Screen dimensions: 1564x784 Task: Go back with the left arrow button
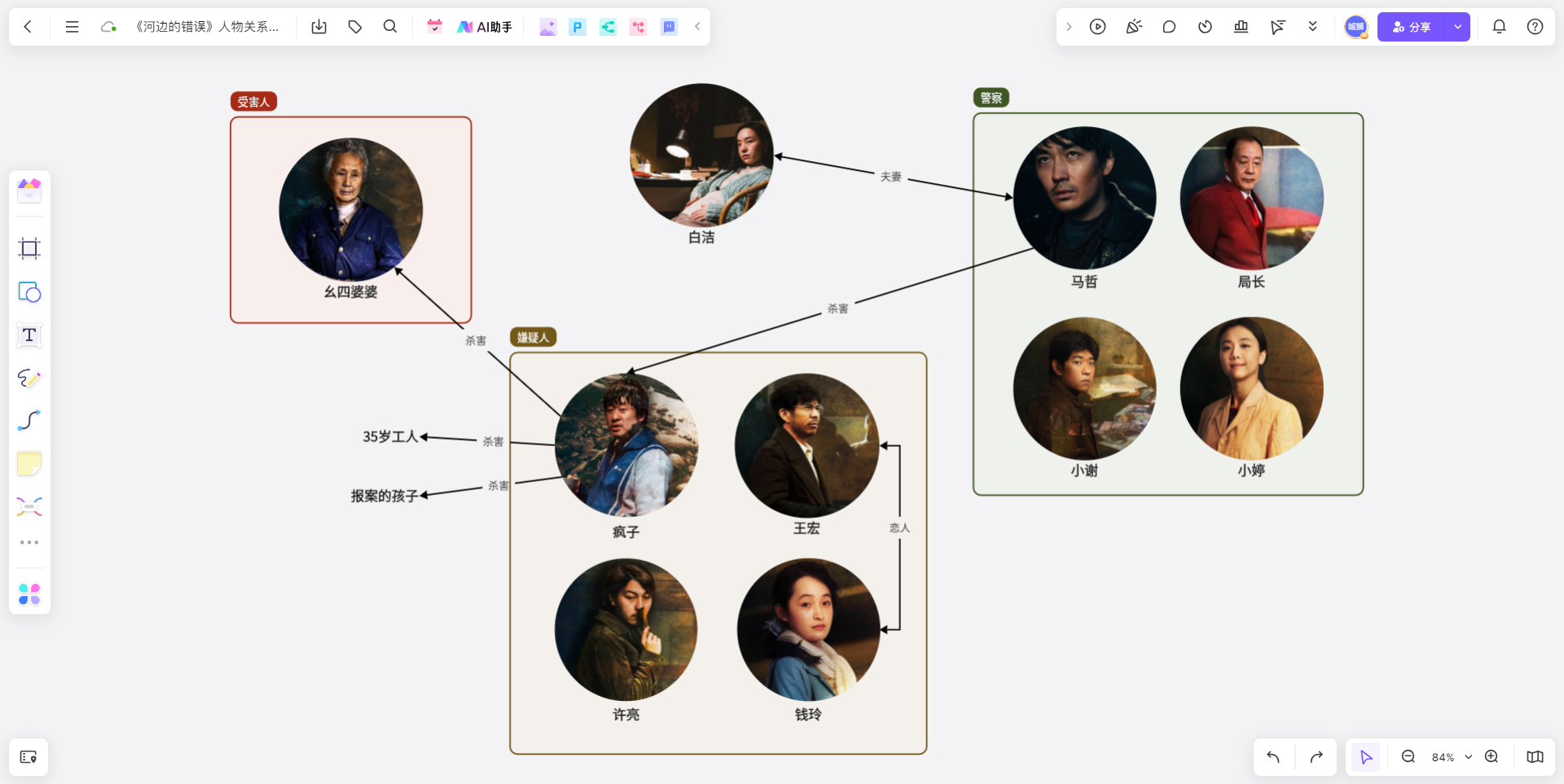29,27
